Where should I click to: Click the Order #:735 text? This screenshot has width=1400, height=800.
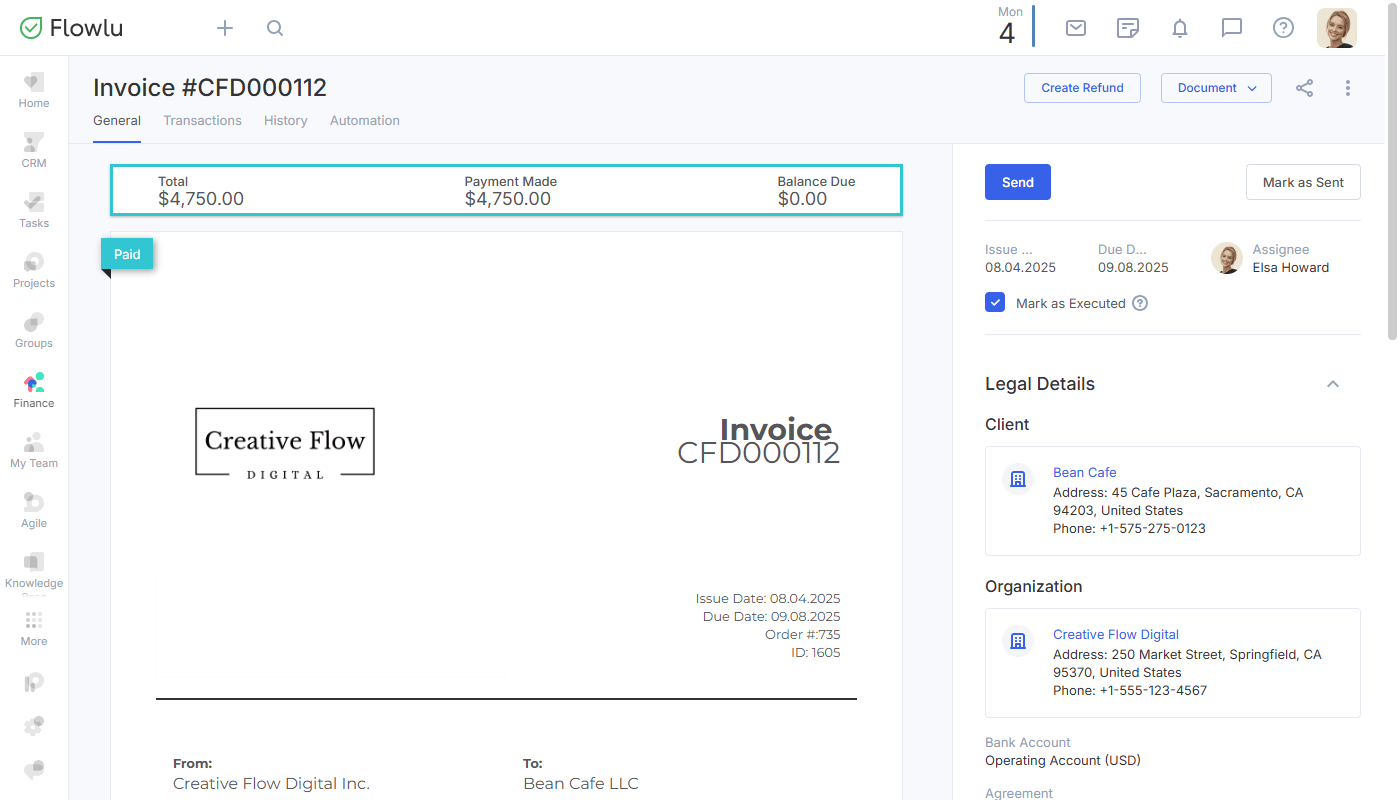[802, 635]
